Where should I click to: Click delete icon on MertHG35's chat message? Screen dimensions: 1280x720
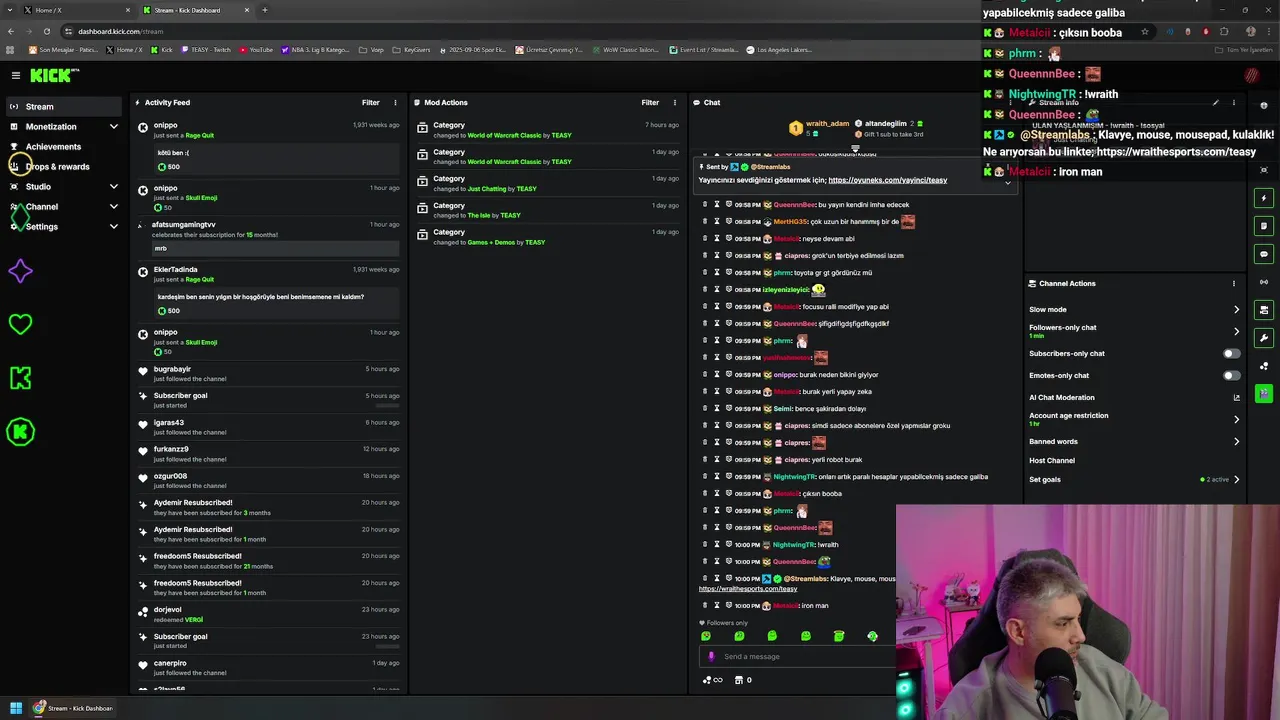pos(705,221)
